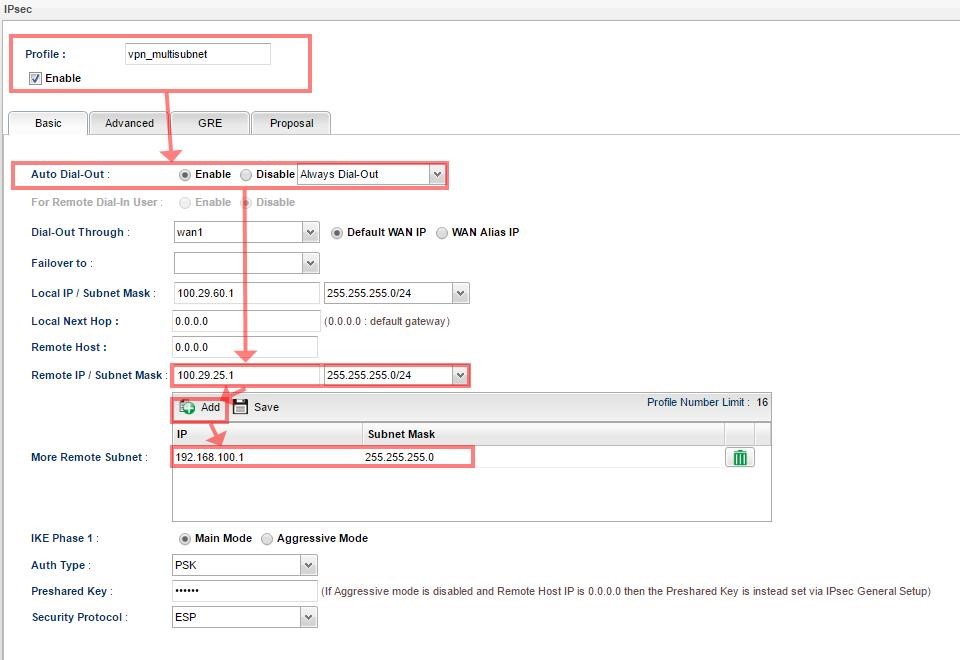Screen dimensions: 960x660
Task: Open the Auth Type PSK dropdown
Action: (309, 565)
